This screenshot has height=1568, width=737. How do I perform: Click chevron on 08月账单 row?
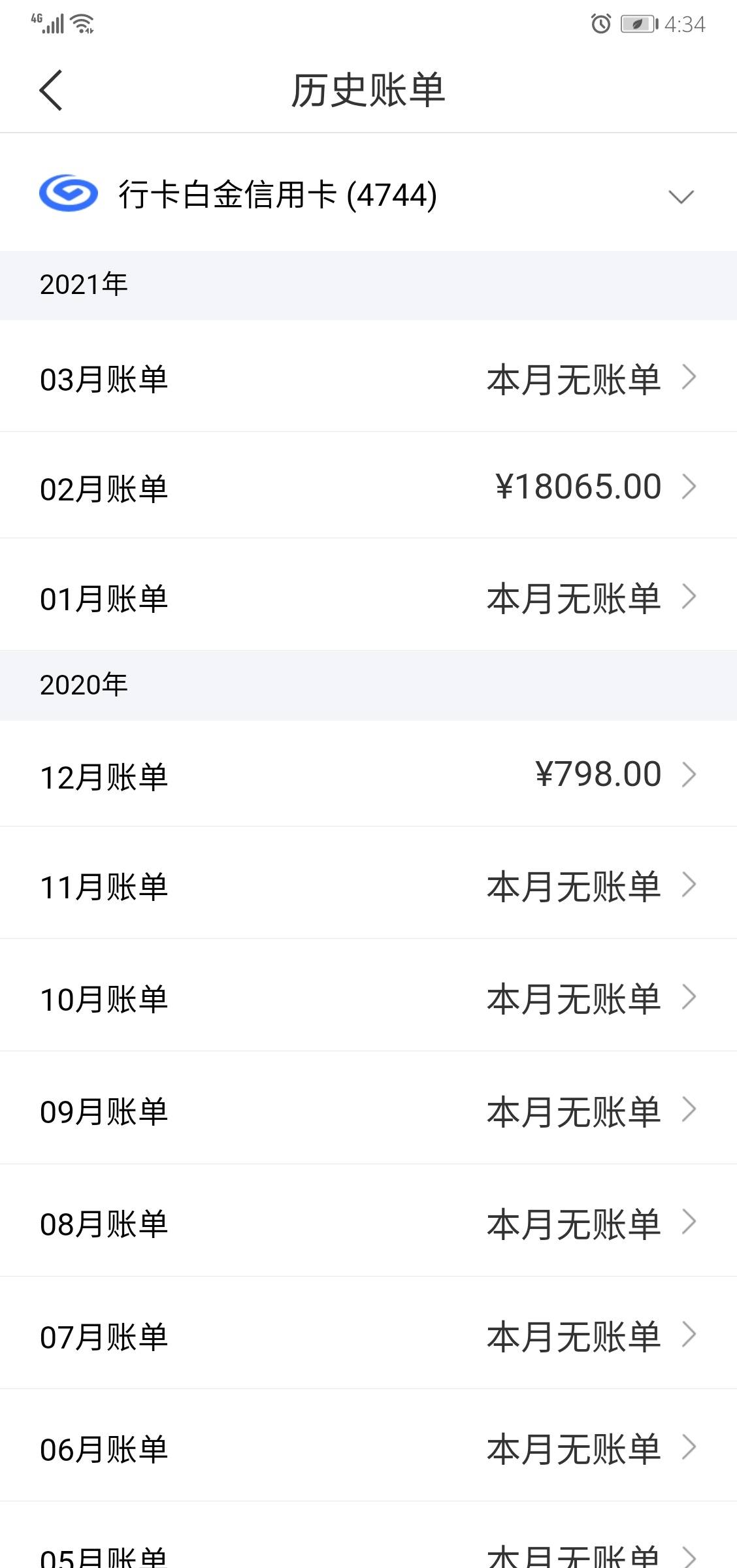(x=689, y=1222)
